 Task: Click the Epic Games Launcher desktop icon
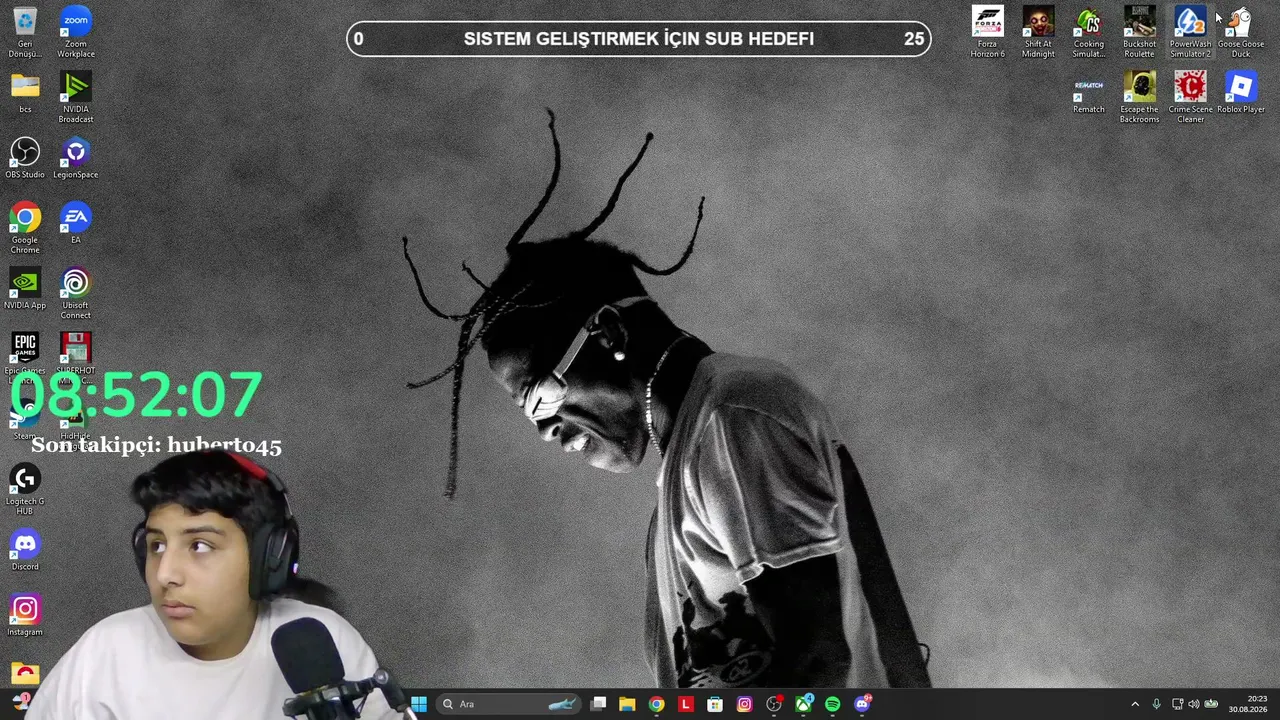pyautogui.click(x=25, y=355)
